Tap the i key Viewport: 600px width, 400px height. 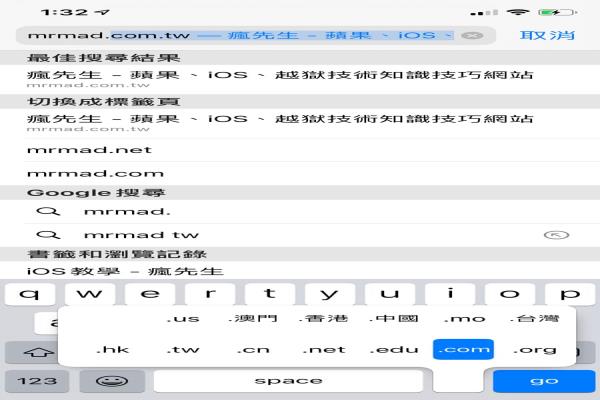tap(450, 294)
